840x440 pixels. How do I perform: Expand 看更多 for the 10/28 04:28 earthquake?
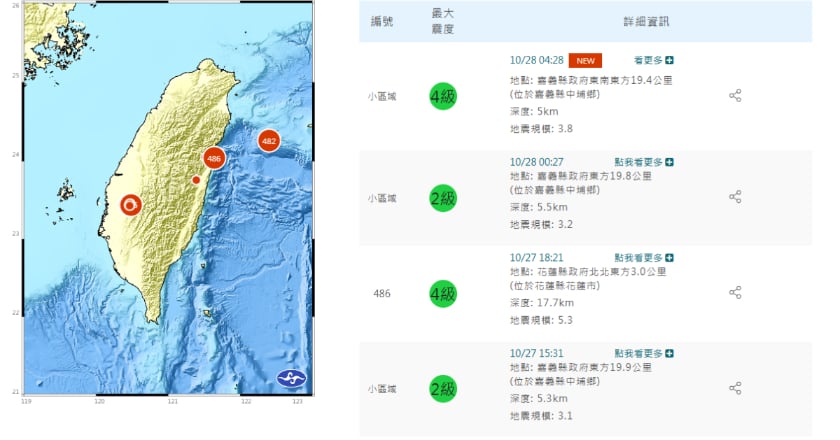coord(654,61)
